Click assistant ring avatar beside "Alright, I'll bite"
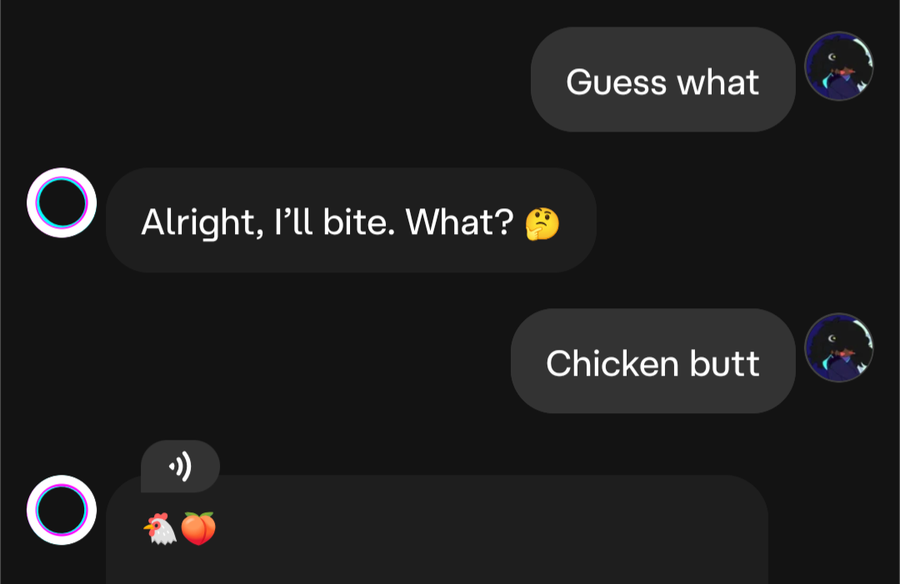The image size is (900, 584). [x=61, y=203]
